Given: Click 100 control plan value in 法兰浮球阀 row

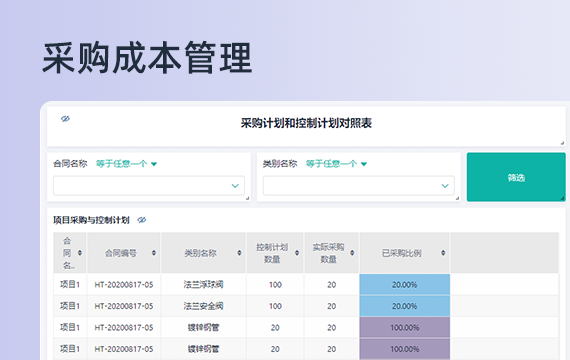Looking at the screenshot, I should [275, 285].
